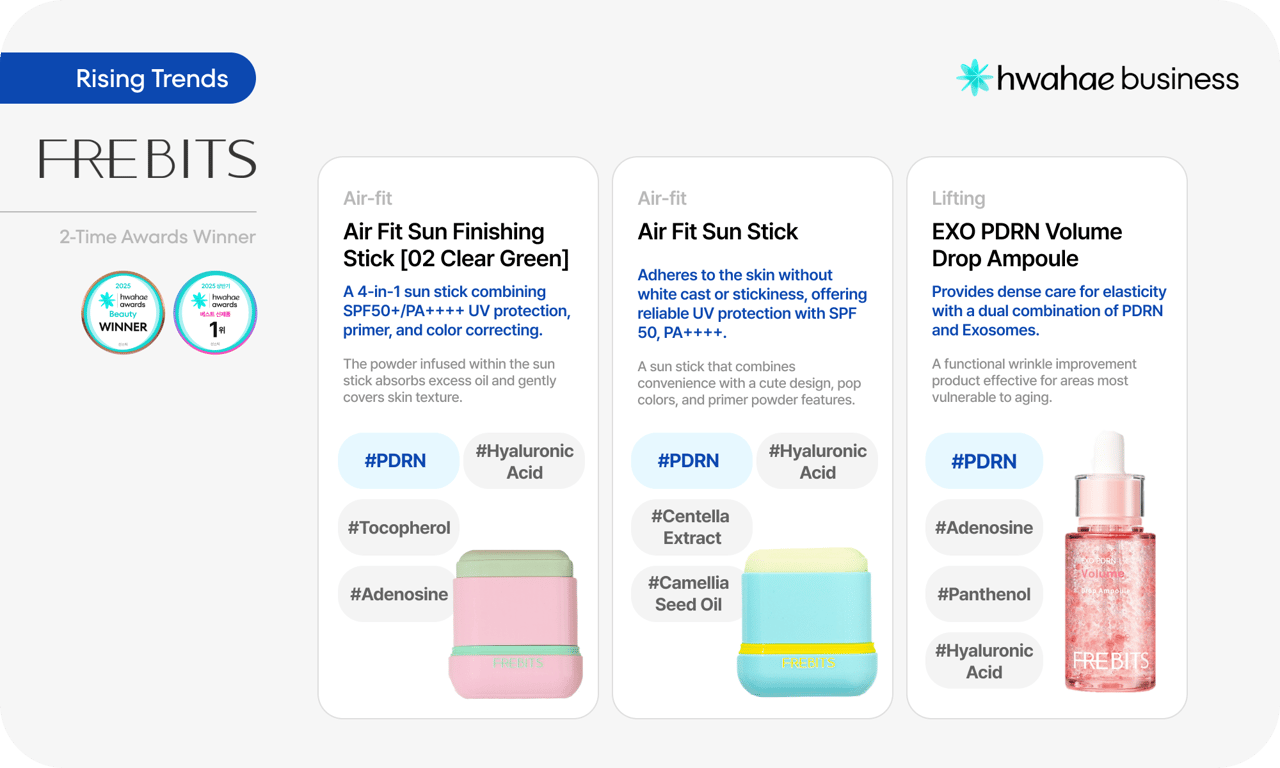Viewport: 1280px width, 768px height.
Task: Click #Adenosine tag in the Ampoule card
Action: coord(984,528)
